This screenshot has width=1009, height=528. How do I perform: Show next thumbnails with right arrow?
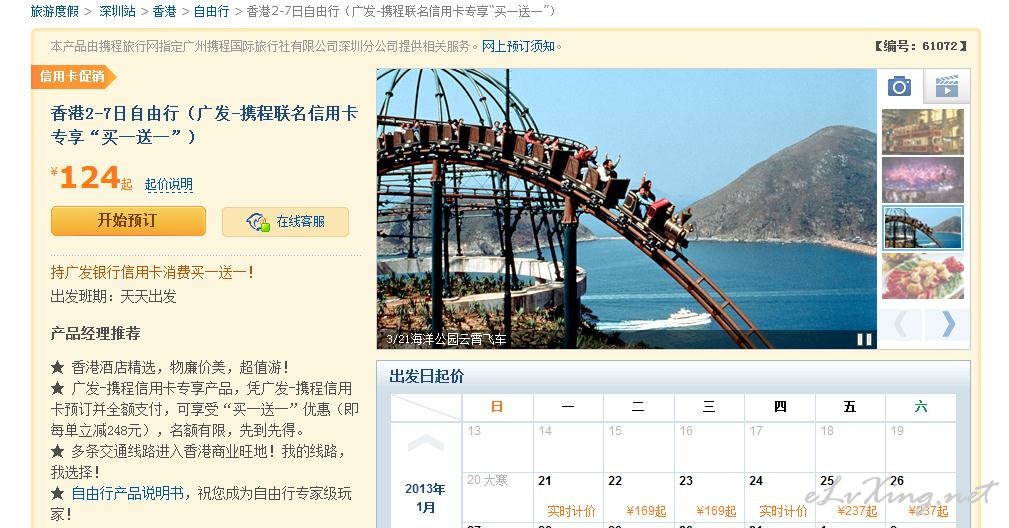[x=947, y=324]
